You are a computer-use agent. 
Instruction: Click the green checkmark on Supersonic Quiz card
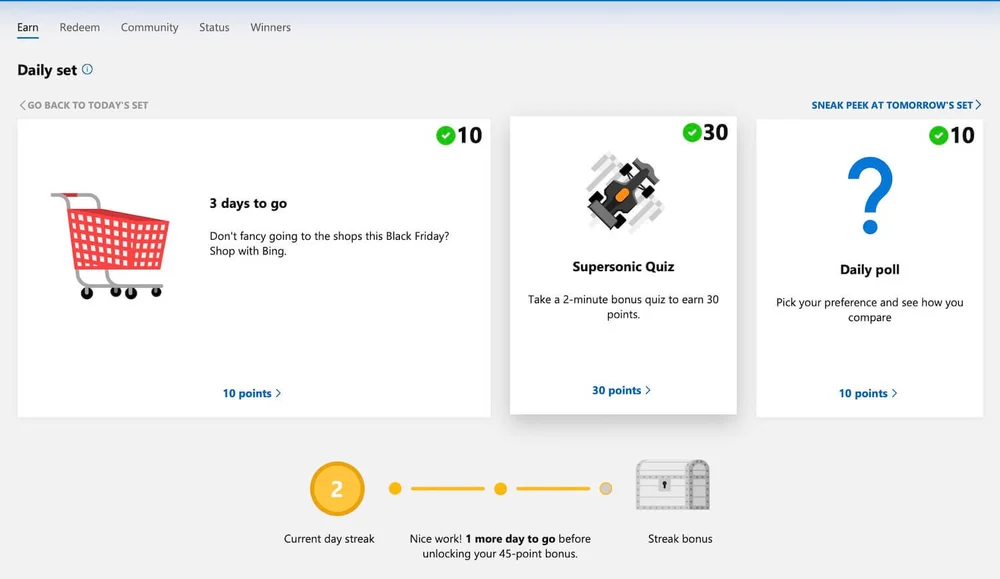click(692, 131)
